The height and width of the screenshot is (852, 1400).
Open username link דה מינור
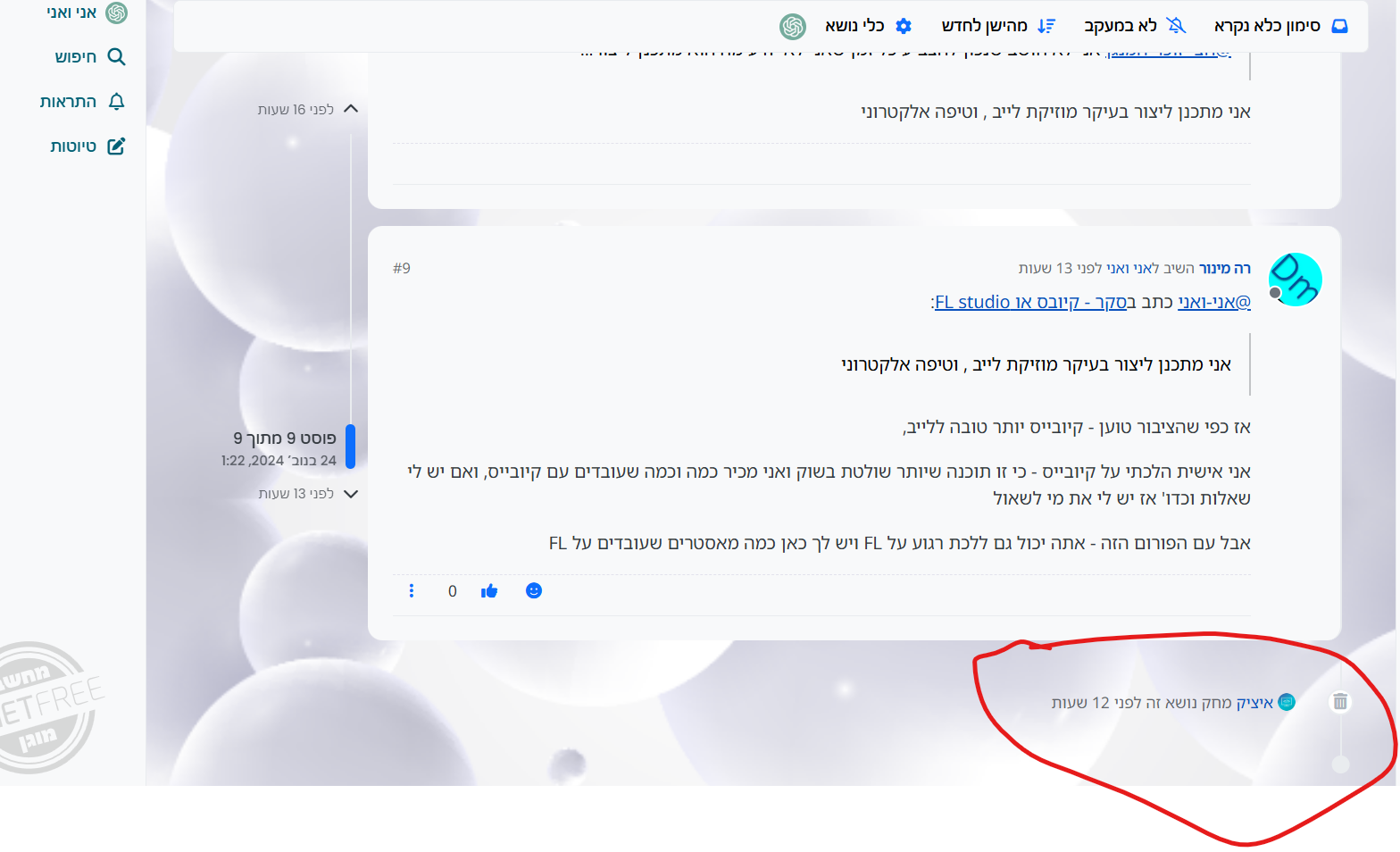coord(1224,268)
